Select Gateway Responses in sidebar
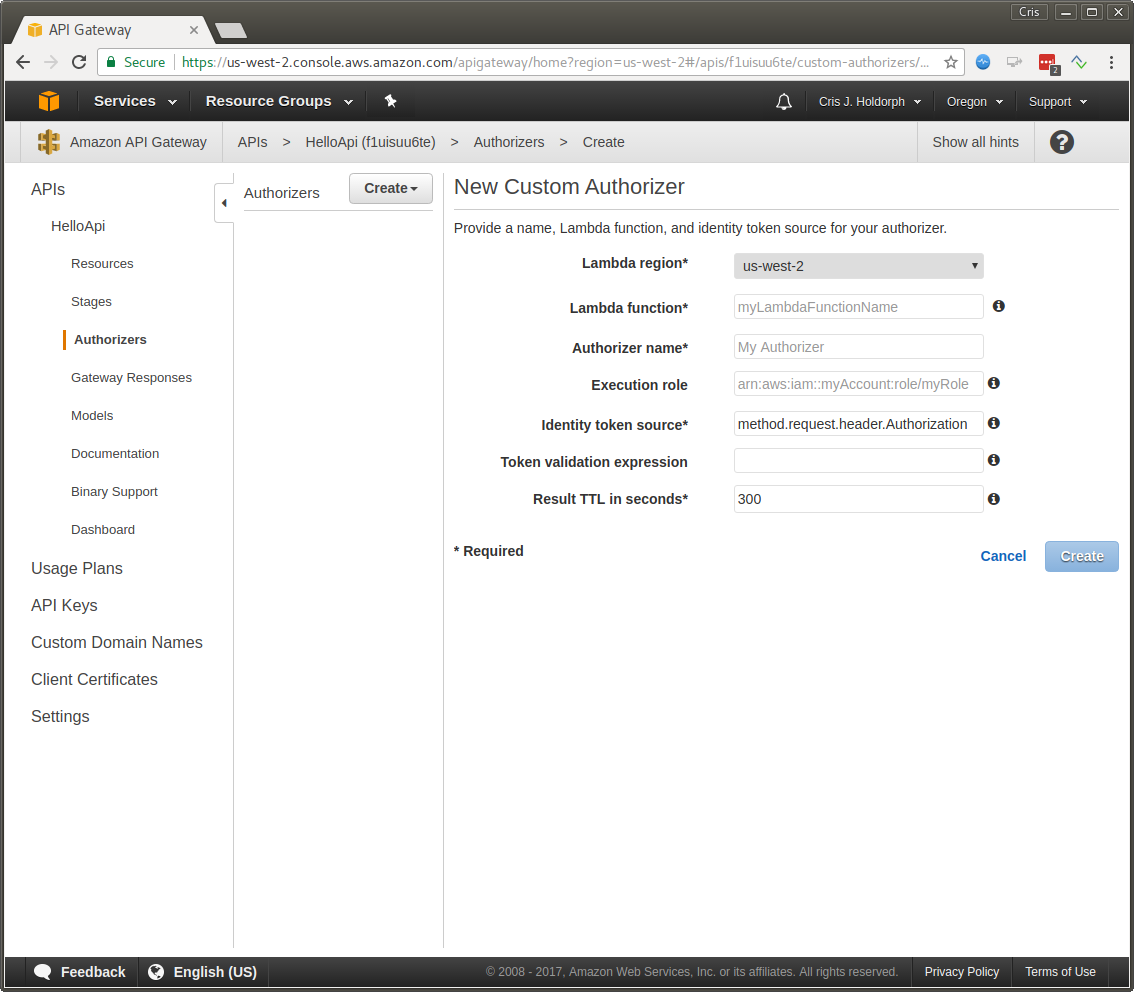Screen dimensions: 1134x992 pos(131,378)
